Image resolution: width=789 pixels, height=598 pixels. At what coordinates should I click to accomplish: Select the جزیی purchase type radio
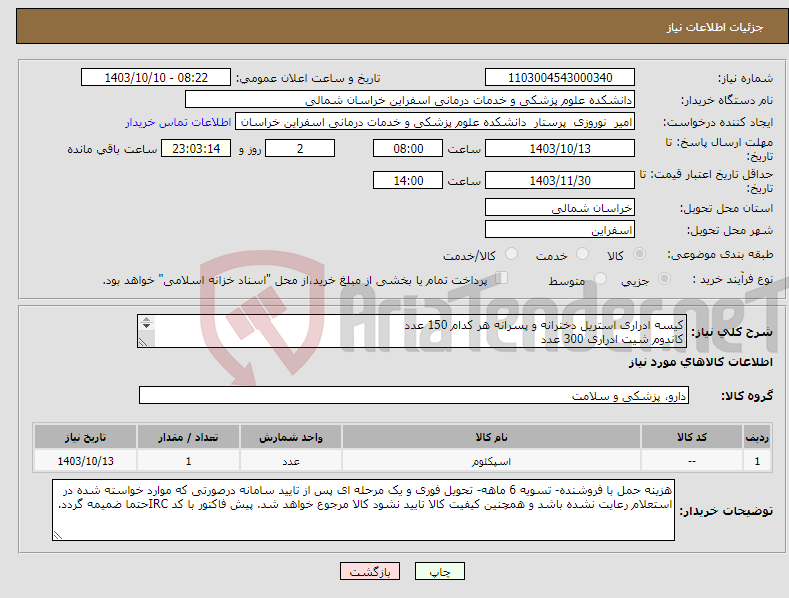(x=664, y=278)
